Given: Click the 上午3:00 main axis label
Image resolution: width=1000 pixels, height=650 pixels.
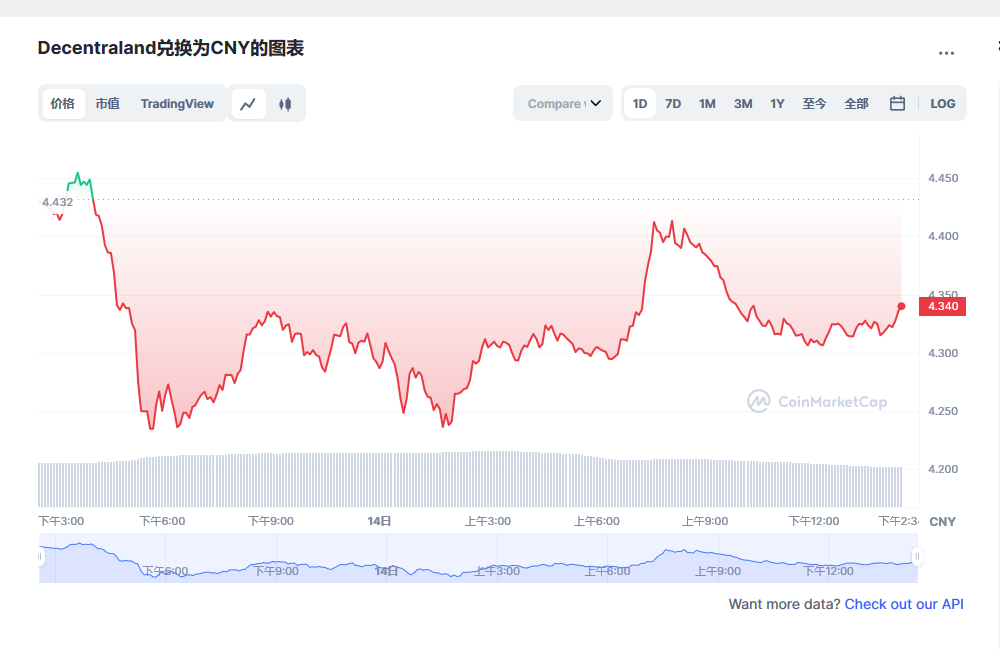Looking at the screenshot, I should (488, 521).
